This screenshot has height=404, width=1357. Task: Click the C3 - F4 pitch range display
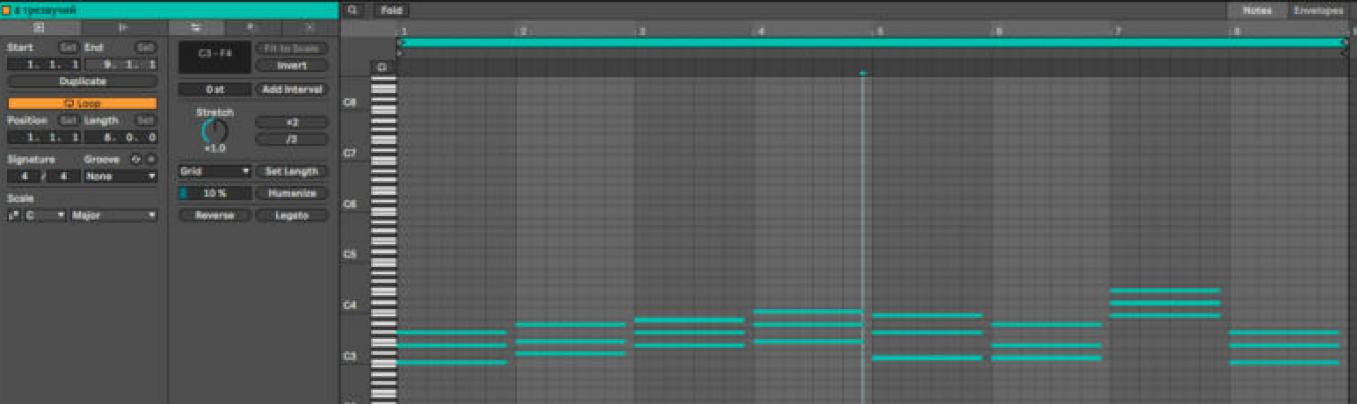(215, 57)
